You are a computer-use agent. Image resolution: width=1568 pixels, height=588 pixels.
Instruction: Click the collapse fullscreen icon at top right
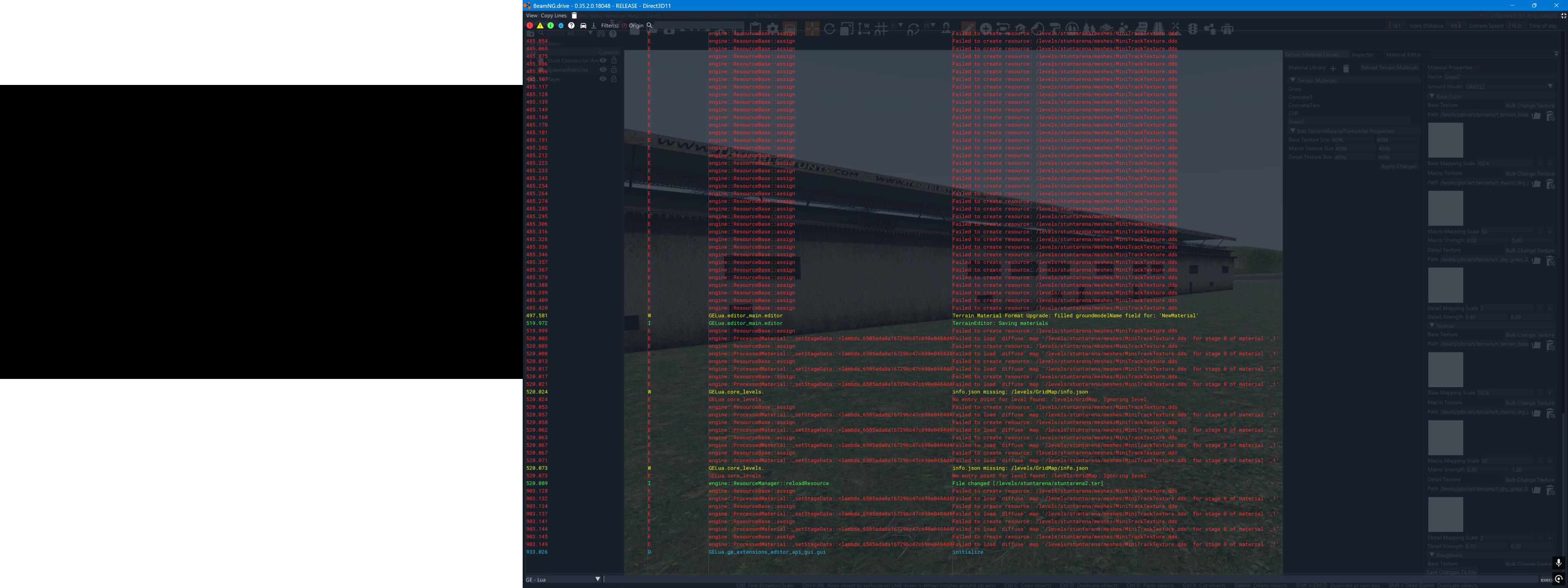click(x=1563, y=16)
